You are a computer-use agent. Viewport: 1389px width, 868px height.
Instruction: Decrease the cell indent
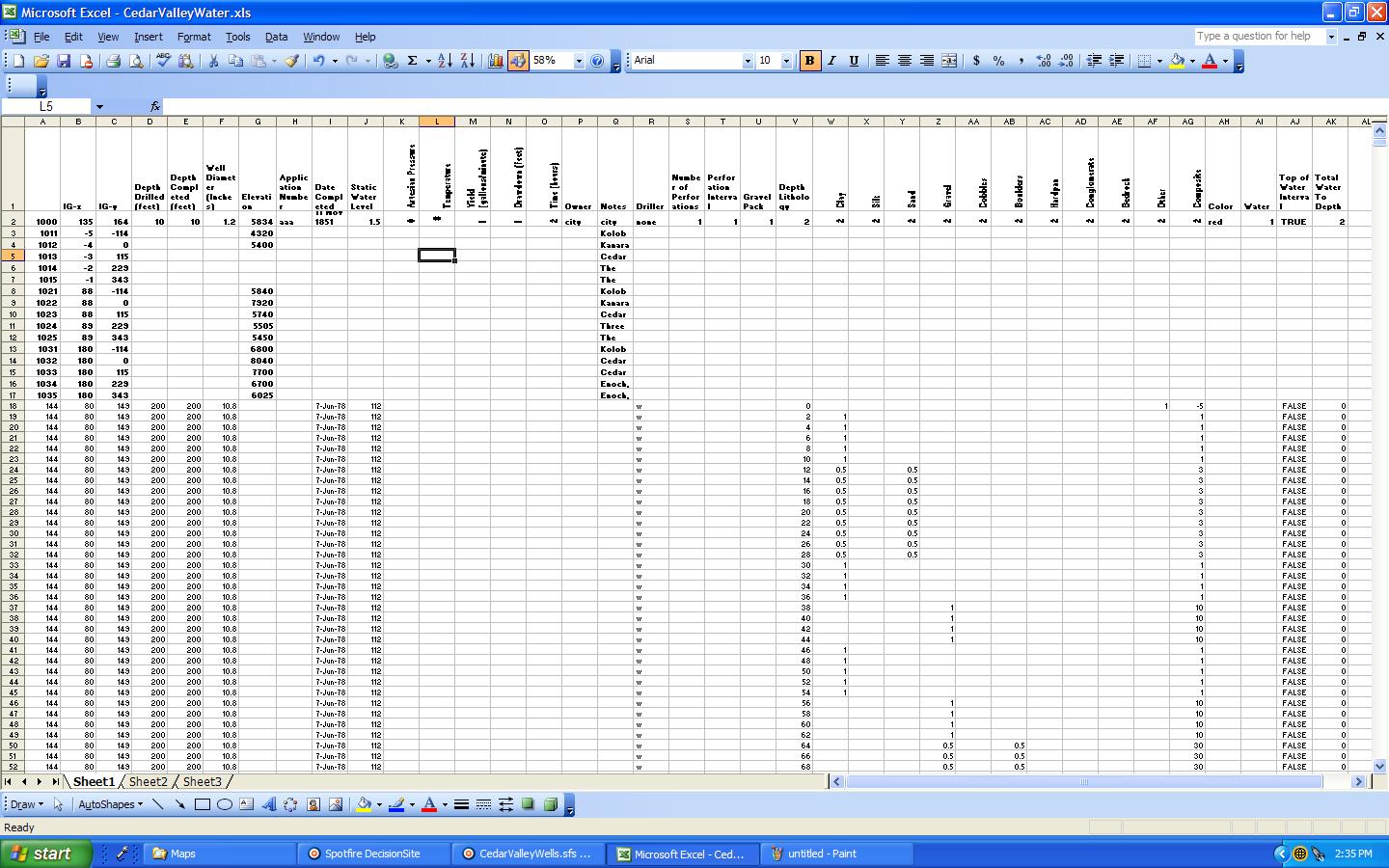click(1094, 61)
